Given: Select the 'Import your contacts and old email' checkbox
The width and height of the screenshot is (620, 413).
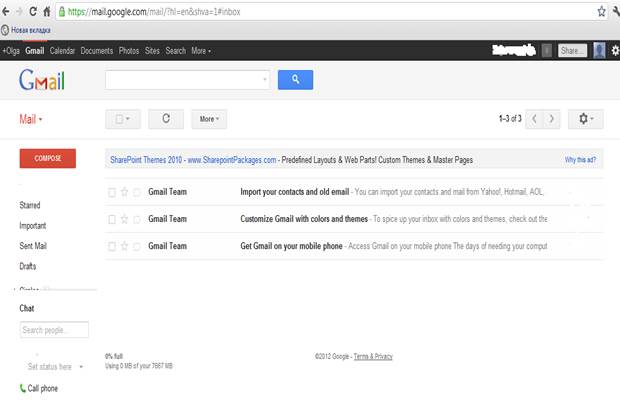Looking at the screenshot, I should click(112, 192).
